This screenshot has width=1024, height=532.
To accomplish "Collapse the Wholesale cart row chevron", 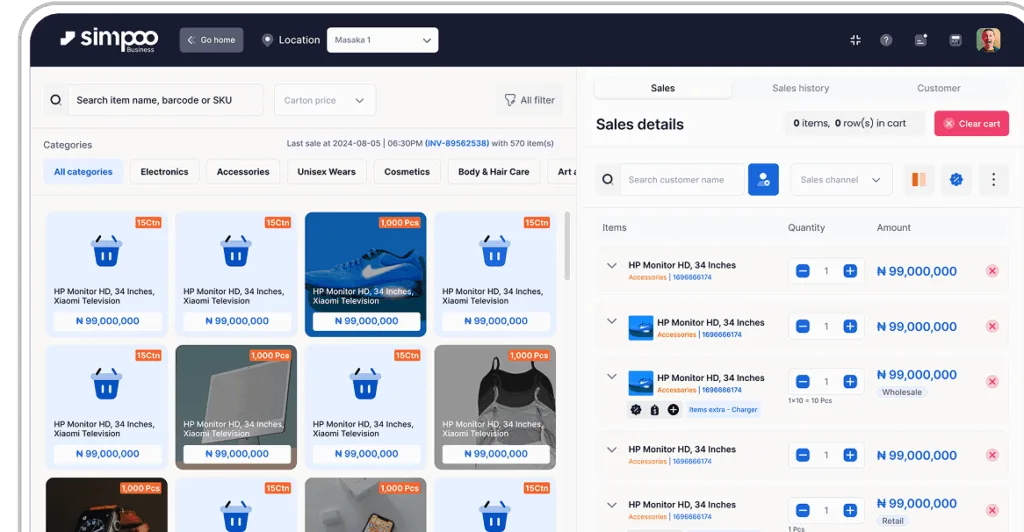I will (611, 377).
